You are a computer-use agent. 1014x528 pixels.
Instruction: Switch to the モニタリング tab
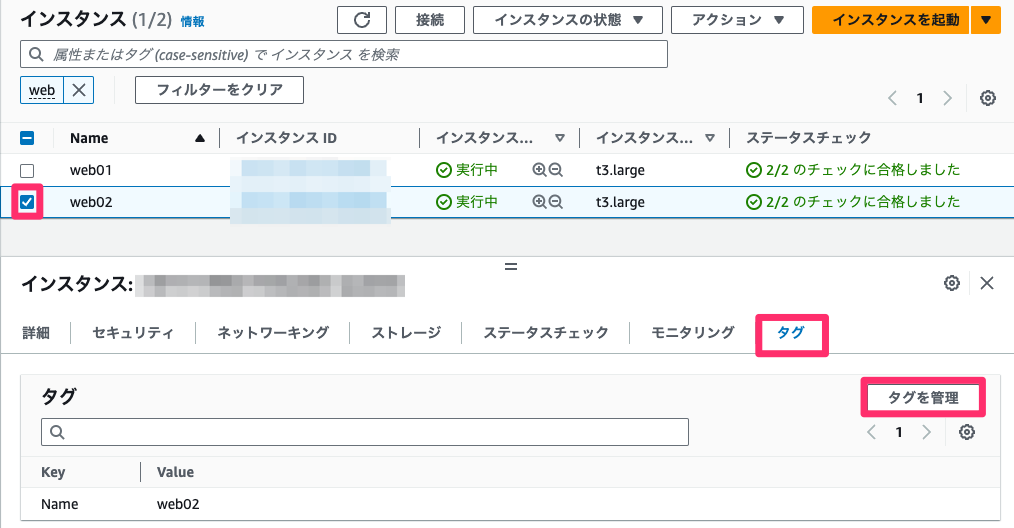tap(693, 333)
